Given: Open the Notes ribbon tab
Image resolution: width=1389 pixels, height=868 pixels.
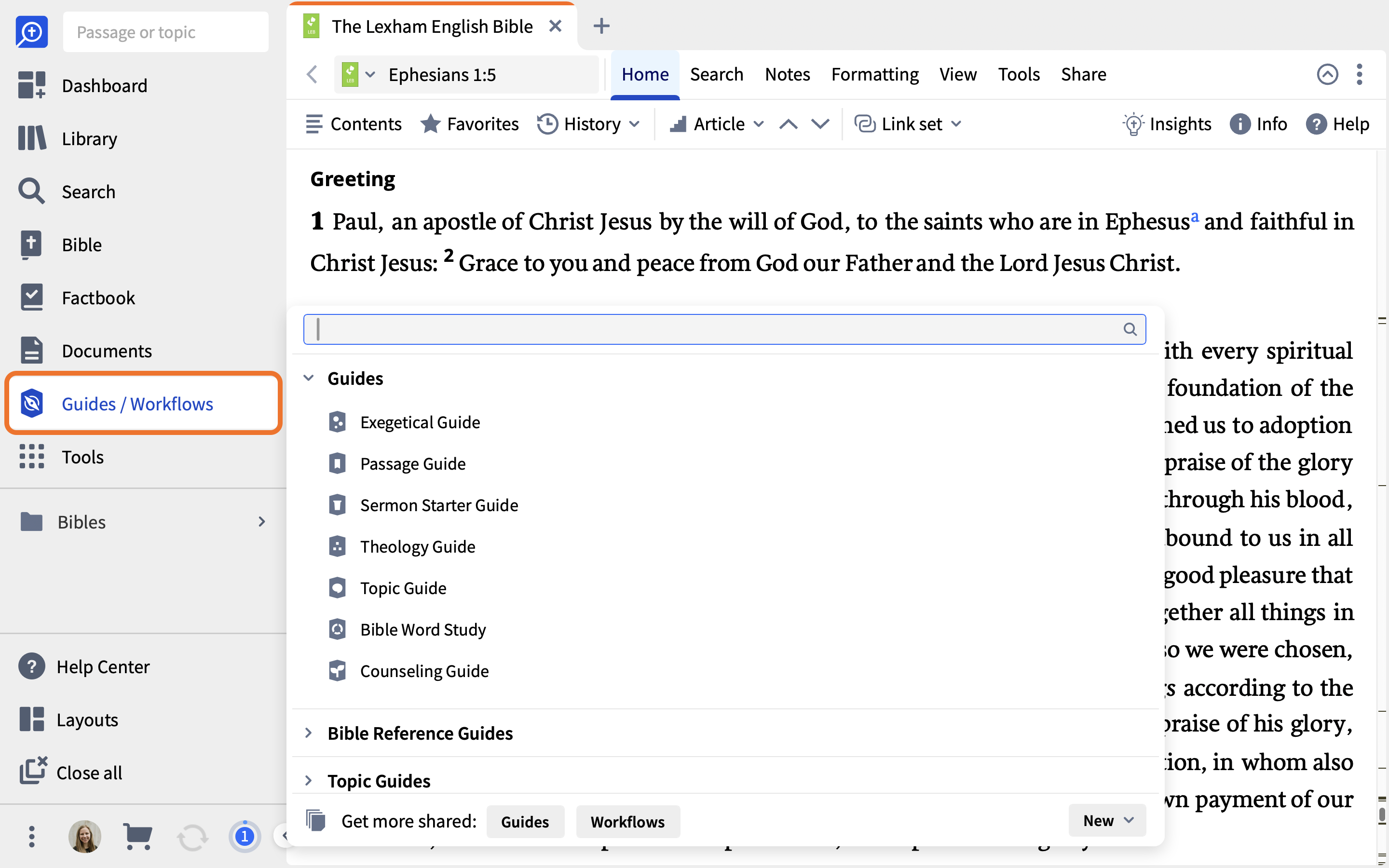Looking at the screenshot, I should click(788, 74).
